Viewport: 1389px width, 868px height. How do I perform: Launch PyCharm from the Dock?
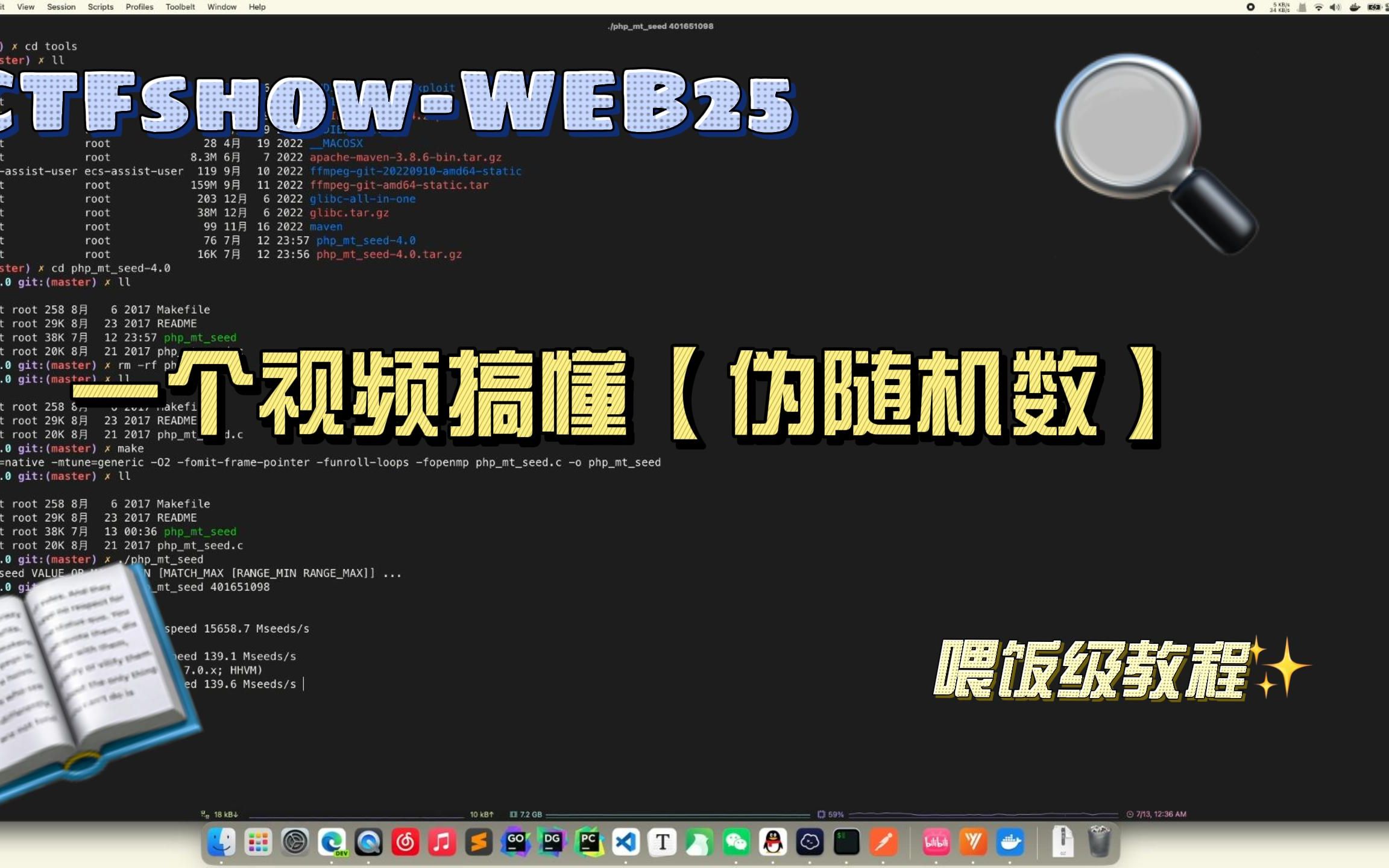[x=591, y=841]
